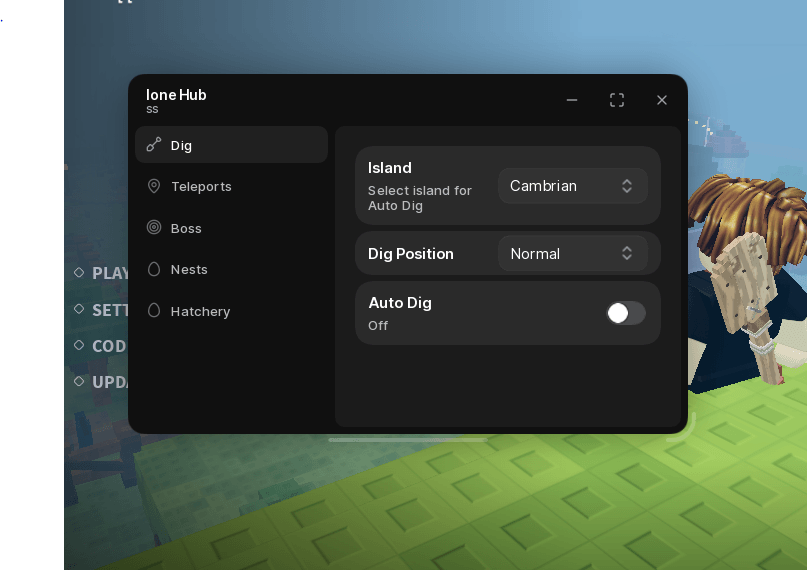The width and height of the screenshot is (807, 570).
Task: Click the 'Select island for Auto Dig' description
Action: [x=419, y=198]
